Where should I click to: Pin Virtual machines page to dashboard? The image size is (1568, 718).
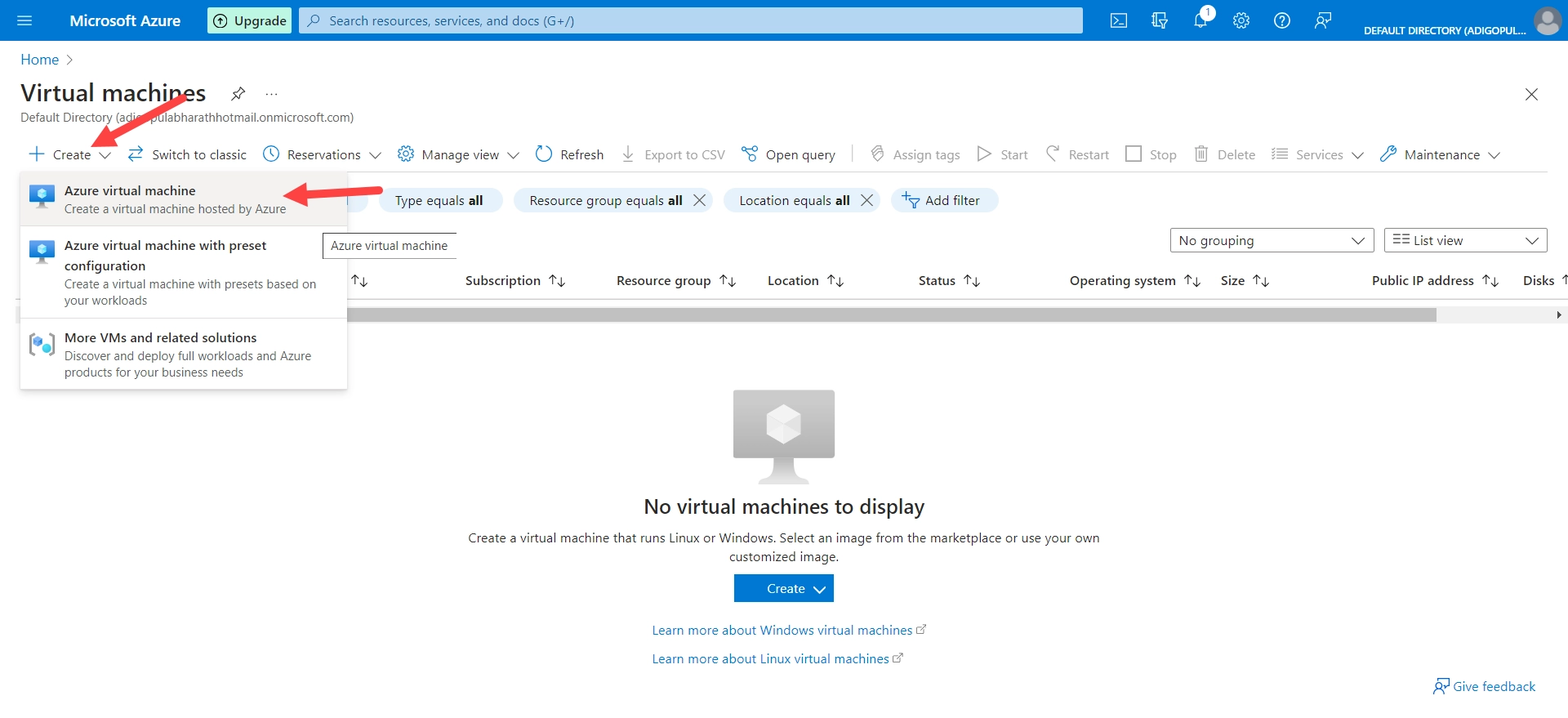(238, 93)
